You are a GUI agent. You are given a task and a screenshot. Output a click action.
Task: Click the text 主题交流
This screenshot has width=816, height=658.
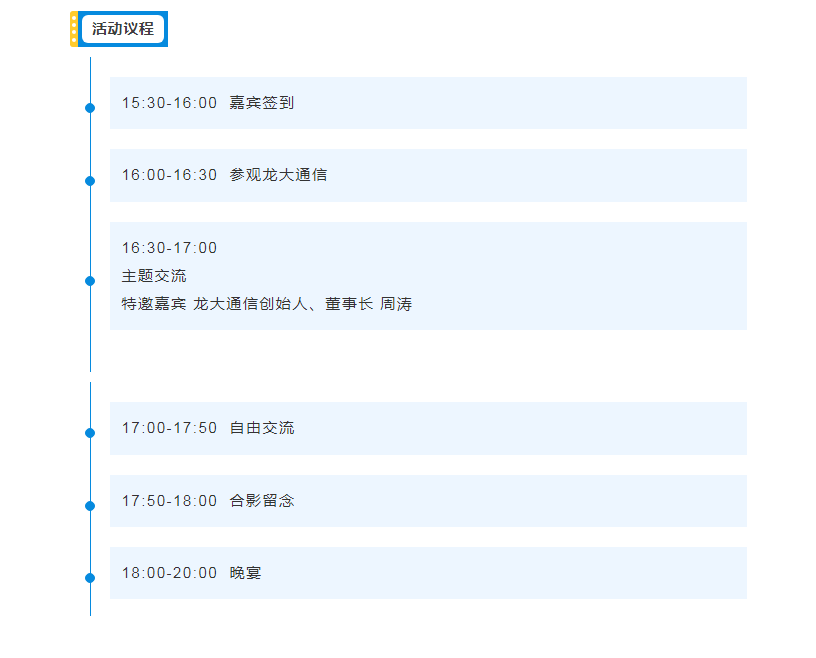point(154,276)
